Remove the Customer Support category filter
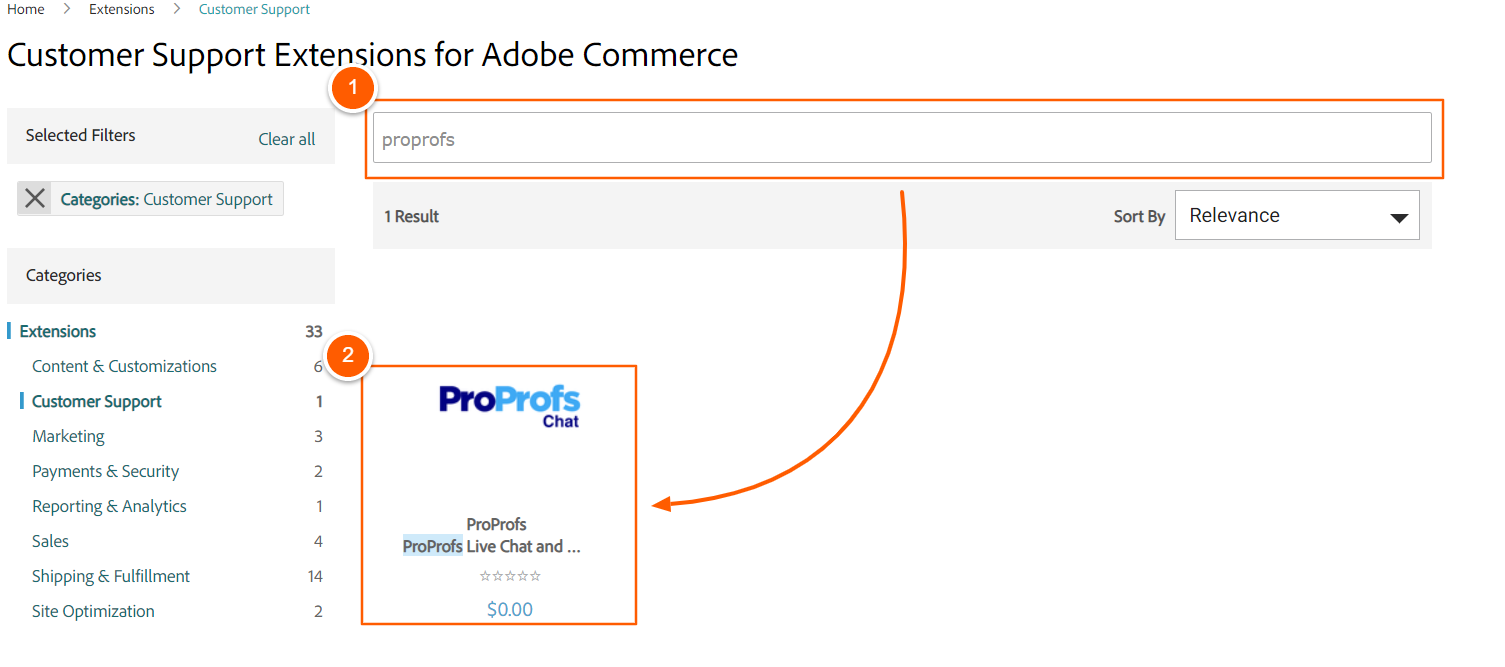The image size is (1505, 667). (x=34, y=198)
